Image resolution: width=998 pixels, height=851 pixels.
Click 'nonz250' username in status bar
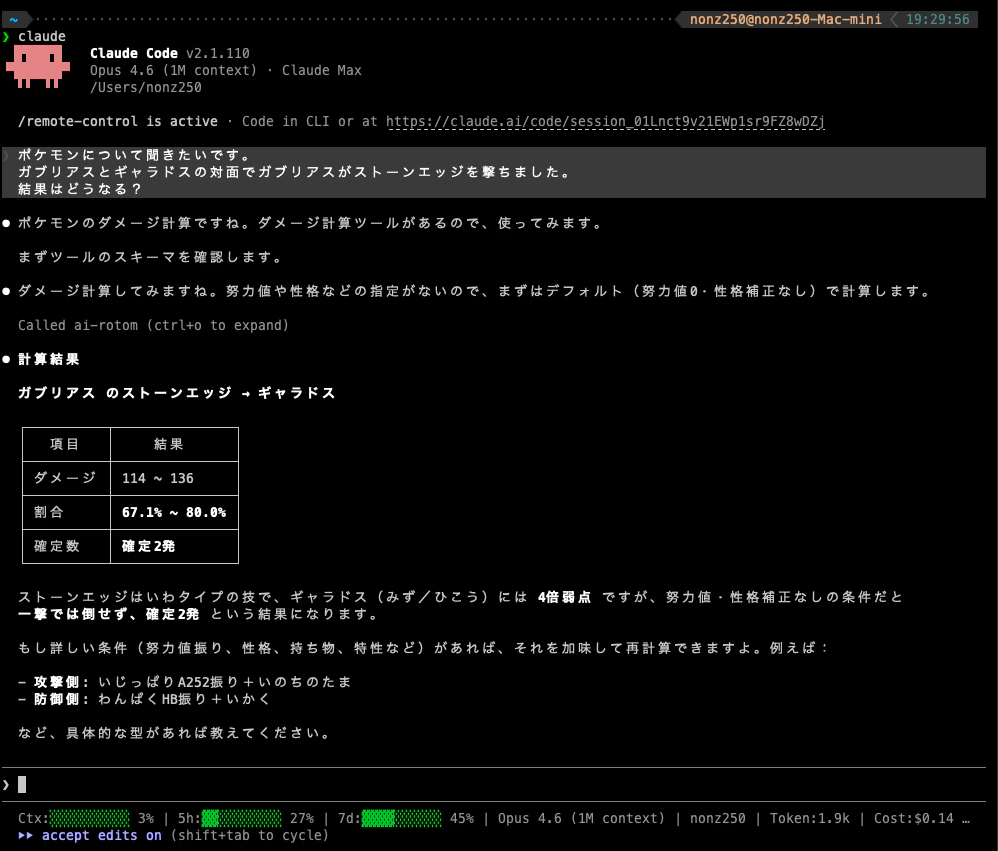tap(718, 818)
